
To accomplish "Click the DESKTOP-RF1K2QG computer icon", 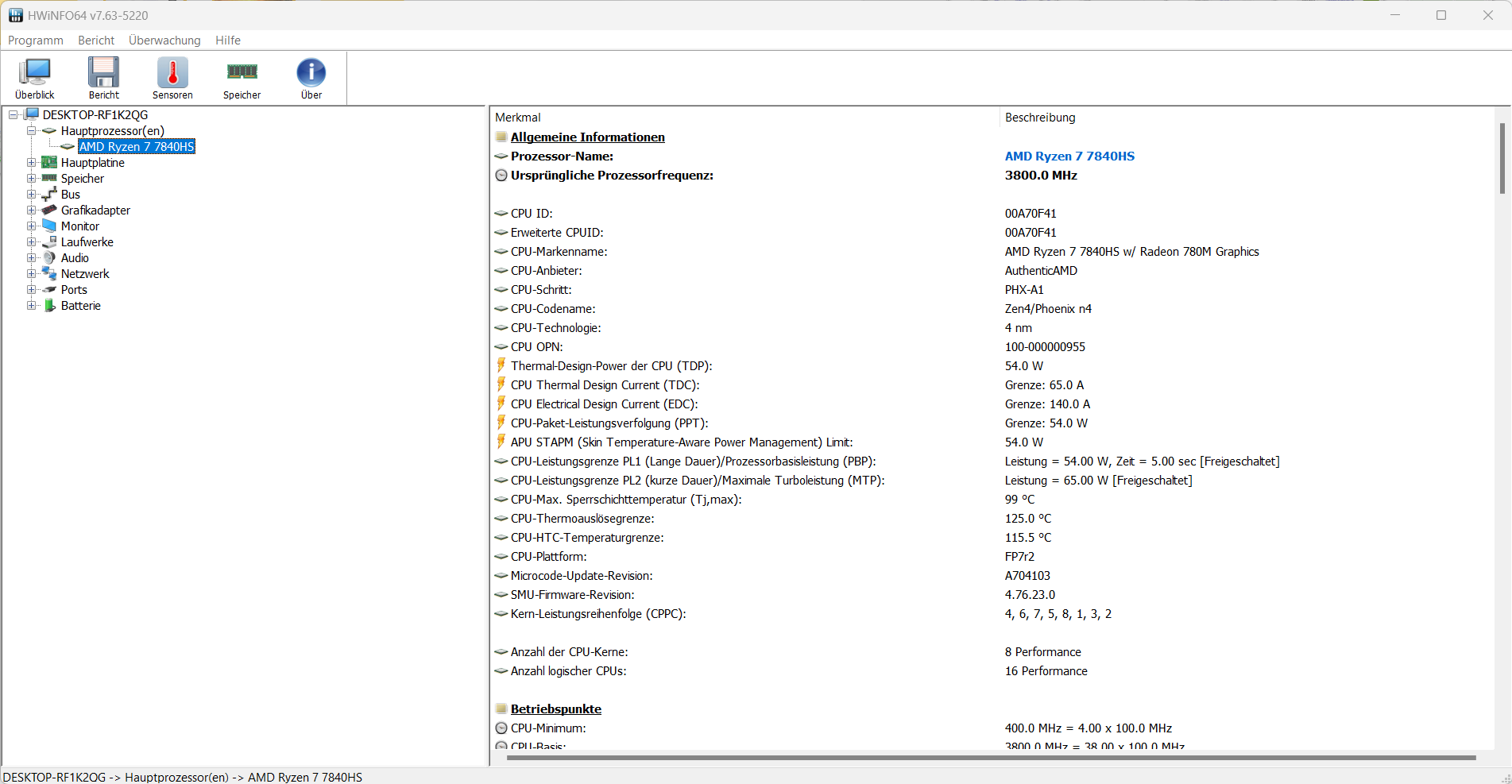I will 32,114.
